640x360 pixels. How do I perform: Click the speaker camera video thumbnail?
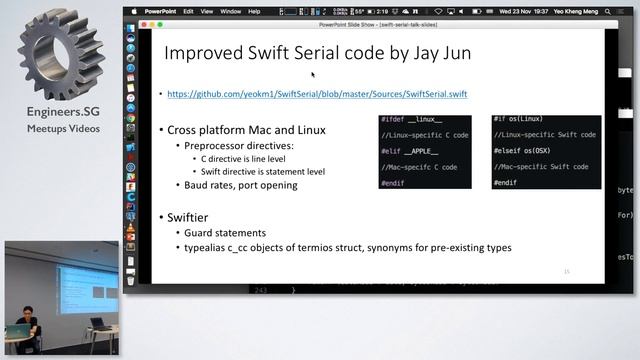62,298
